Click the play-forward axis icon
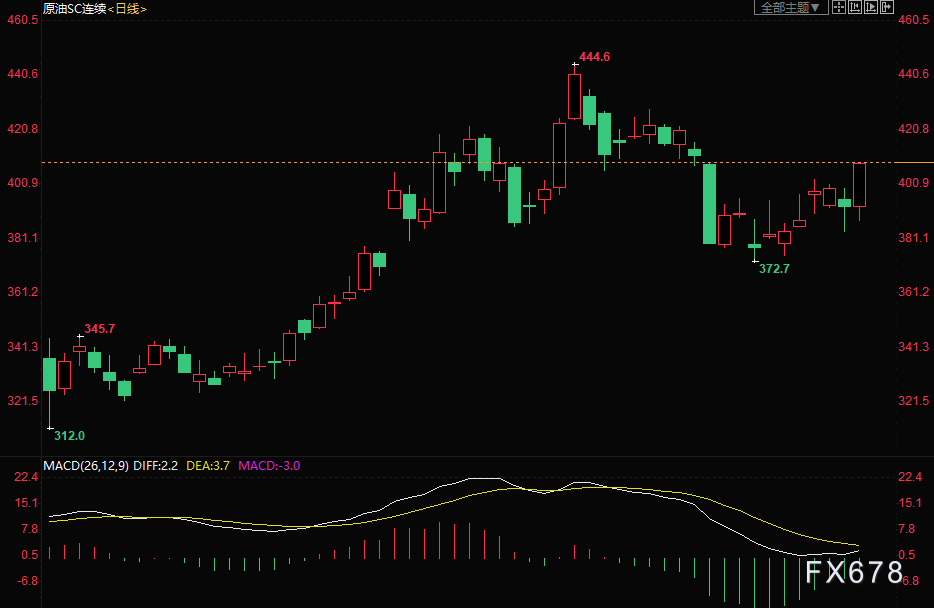Image resolution: width=934 pixels, height=608 pixels. 871,7
